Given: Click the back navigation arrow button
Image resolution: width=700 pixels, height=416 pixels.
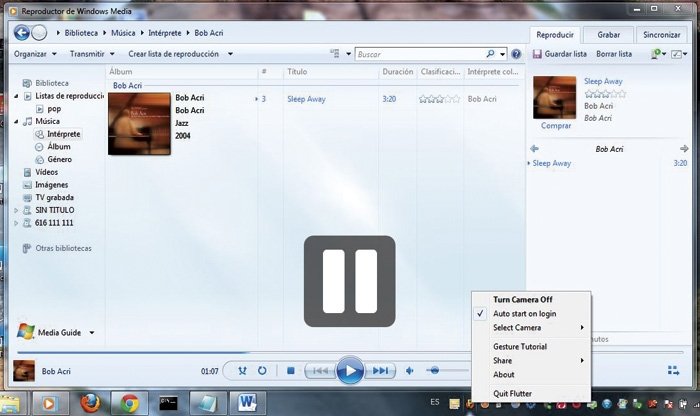Looking at the screenshot, I should (21, 33).
